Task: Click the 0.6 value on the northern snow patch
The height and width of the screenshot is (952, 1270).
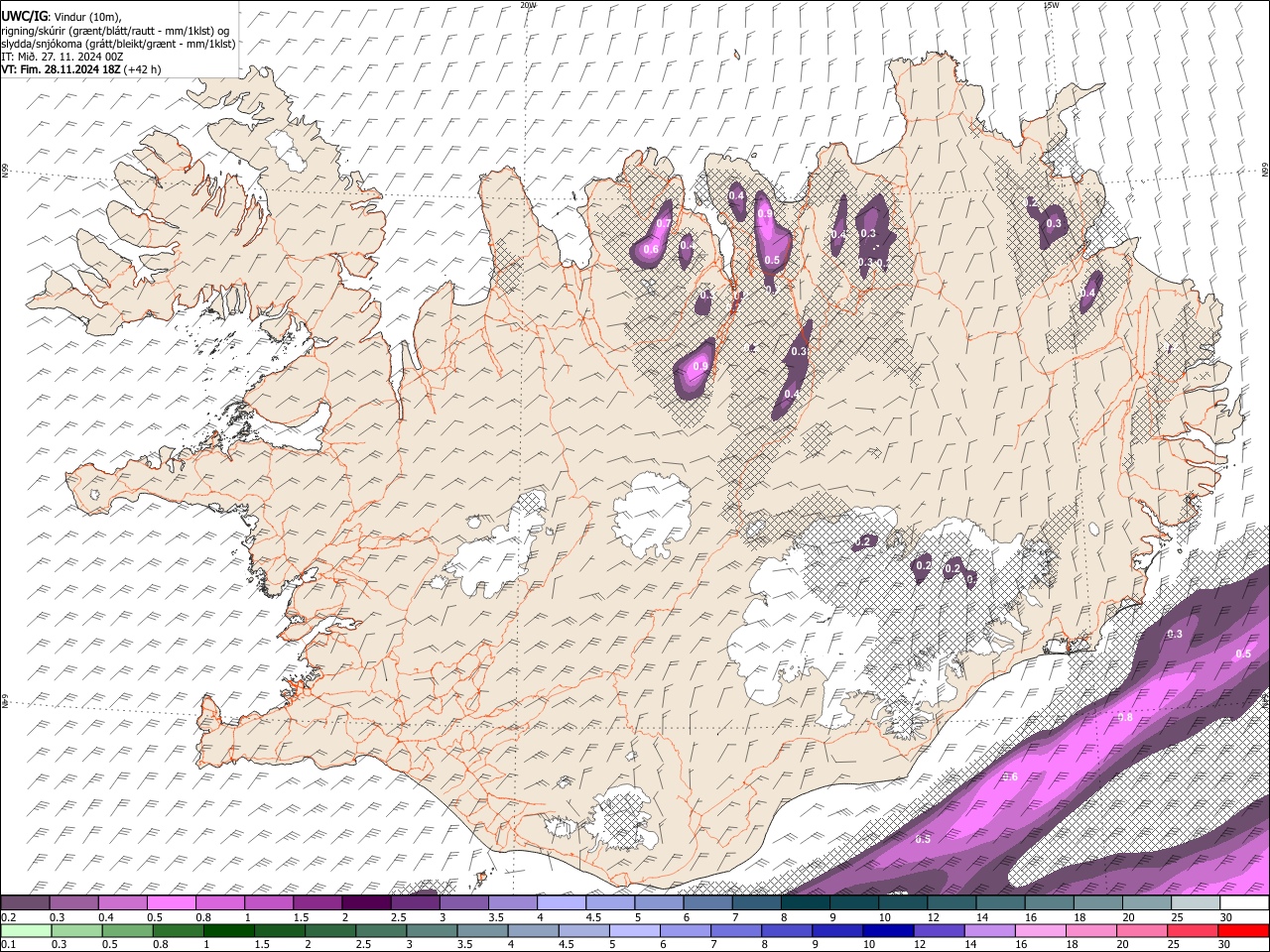Action: tap(651, 249)
